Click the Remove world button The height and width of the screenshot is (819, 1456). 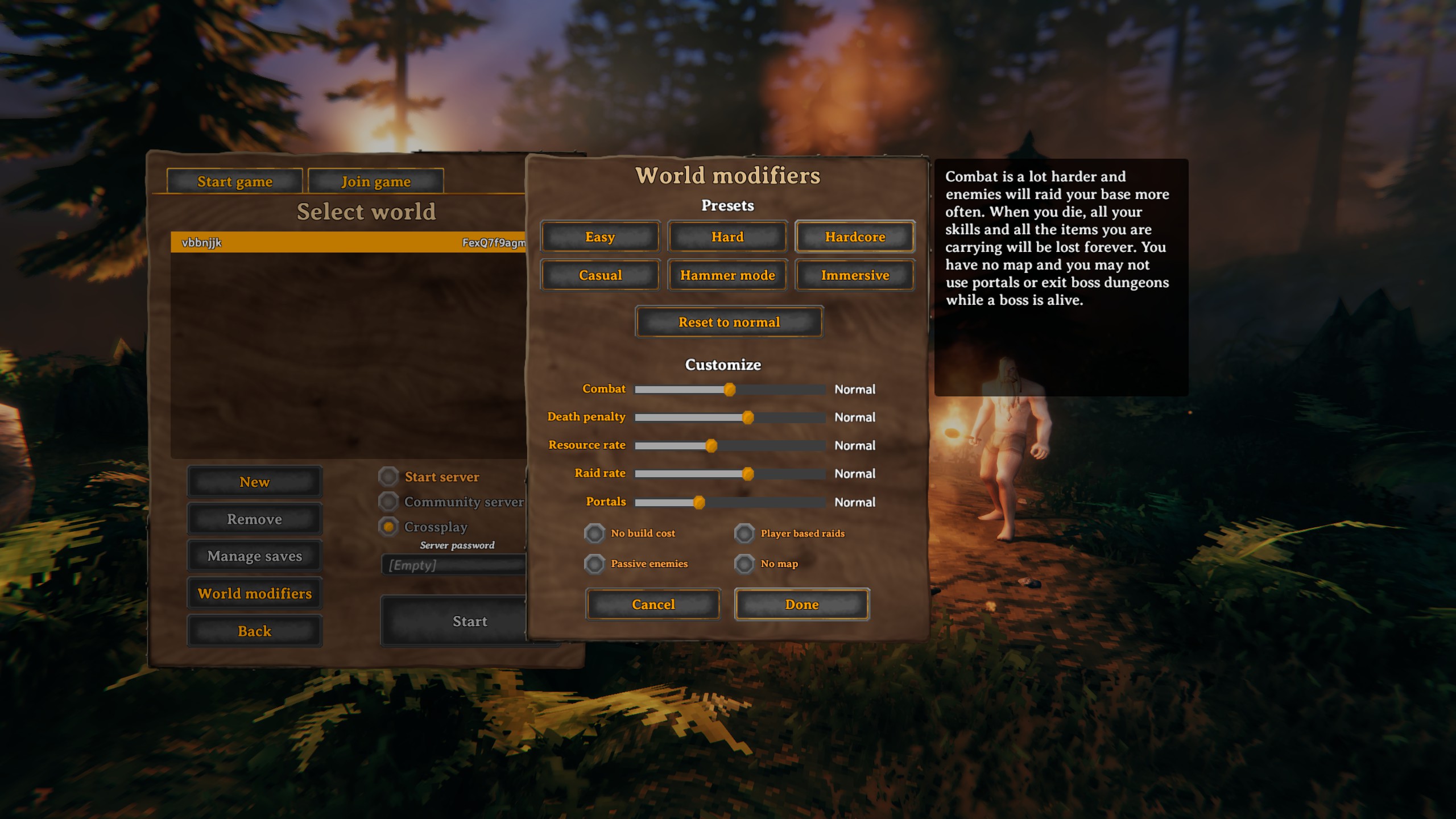click(x=254, y=519)
